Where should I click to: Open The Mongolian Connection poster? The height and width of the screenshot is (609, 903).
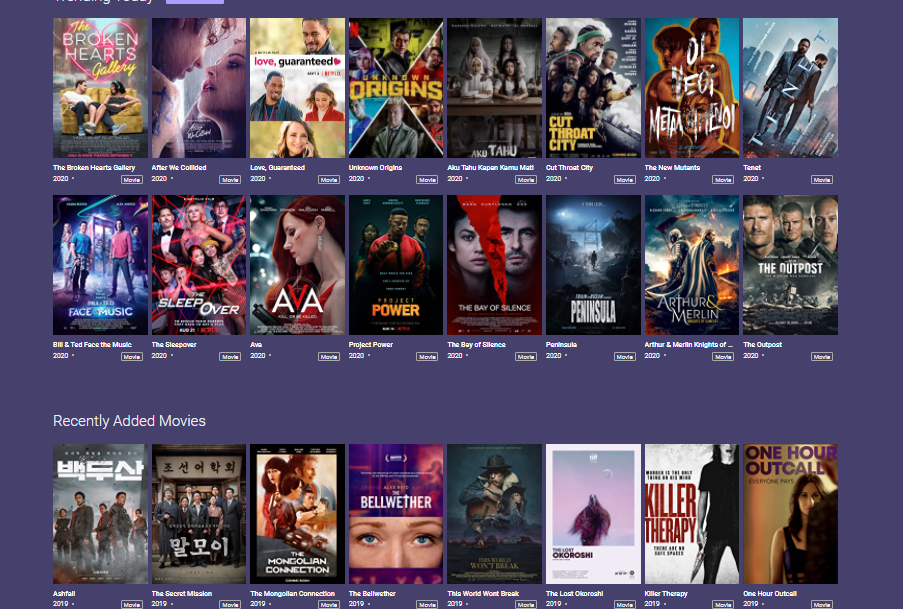click(x=297, y=513)
